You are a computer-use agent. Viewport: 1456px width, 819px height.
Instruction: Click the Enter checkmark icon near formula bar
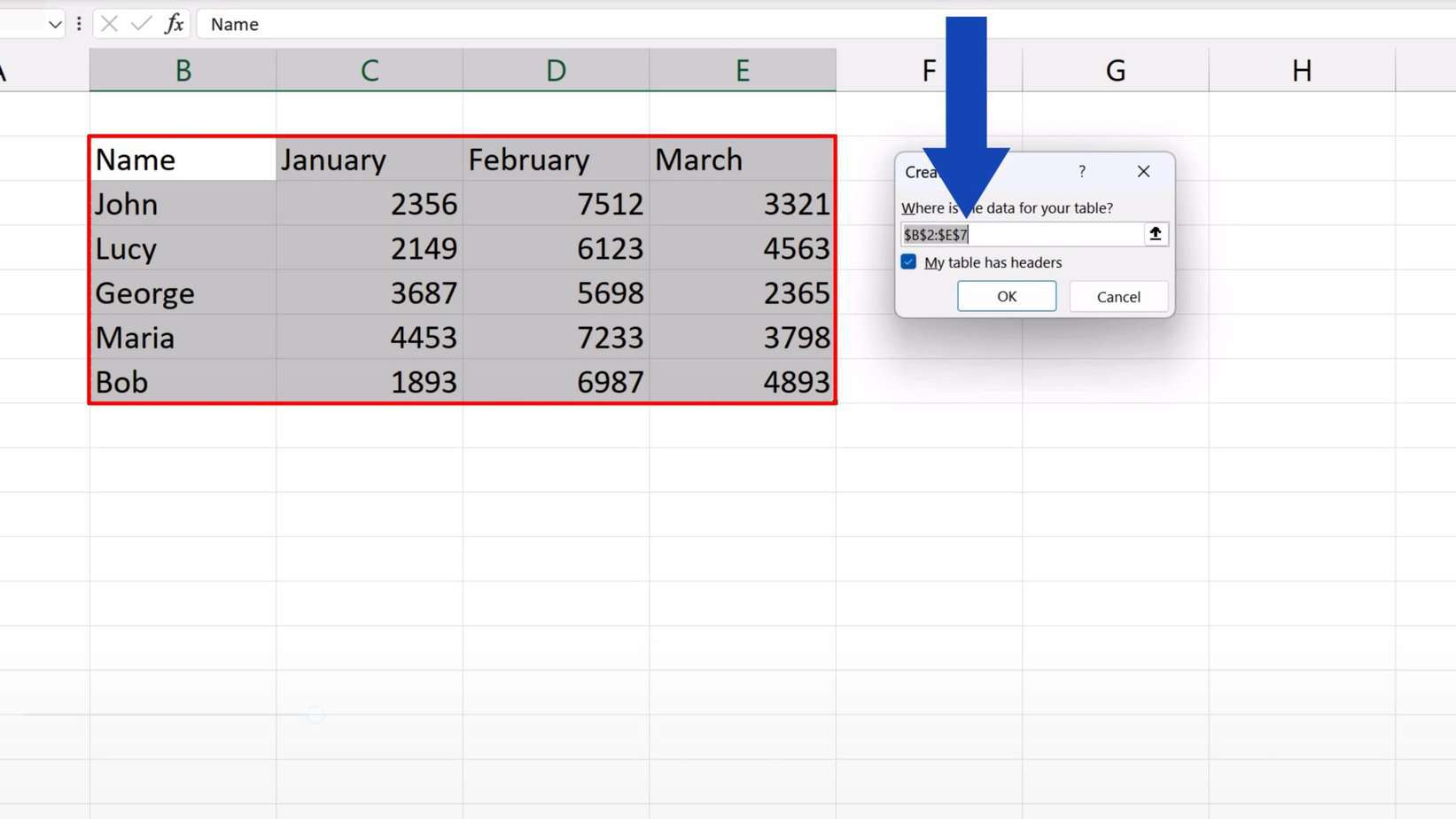point(140,24)
